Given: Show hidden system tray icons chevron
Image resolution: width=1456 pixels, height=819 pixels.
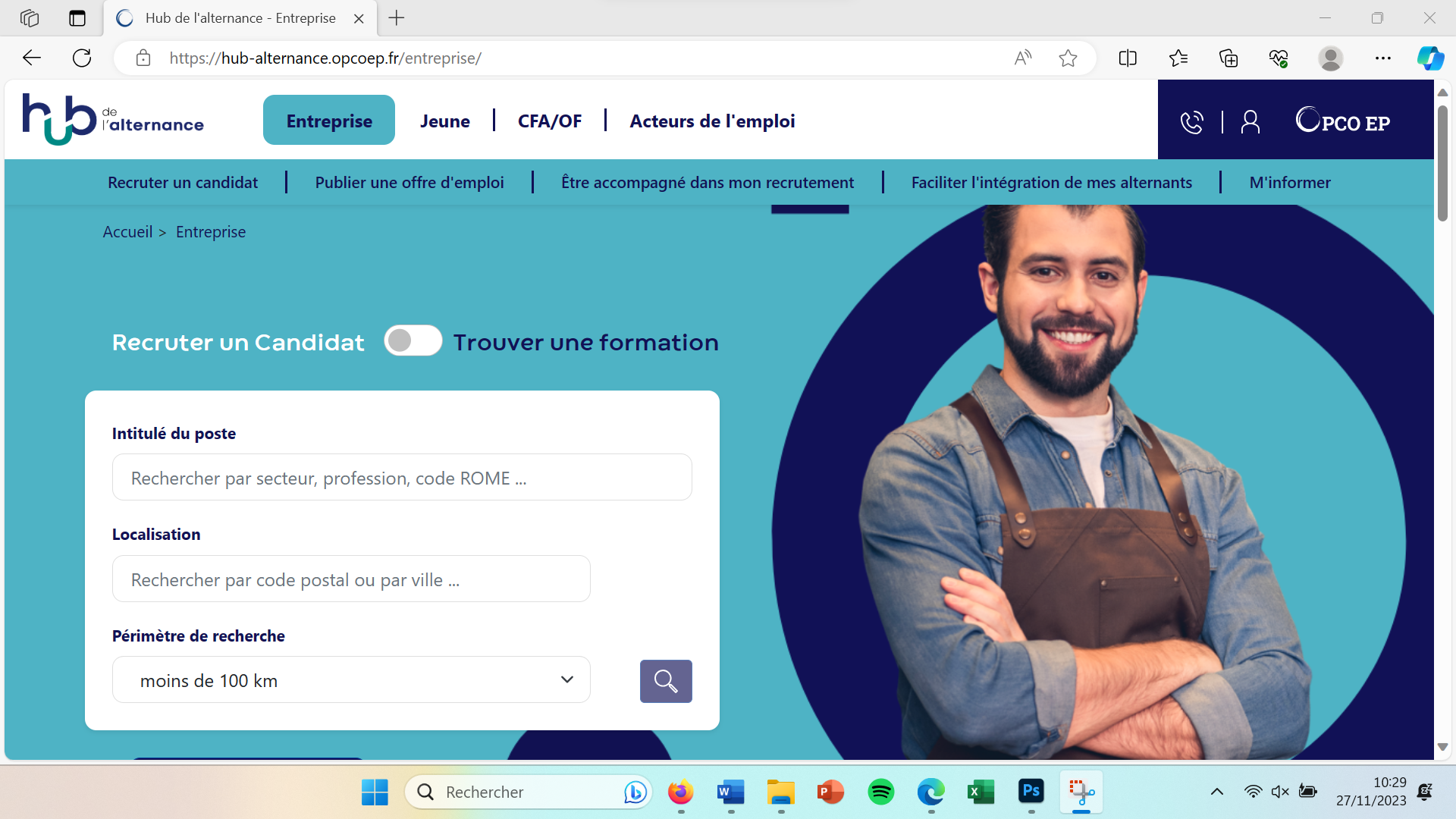Looking at the screenshot, I should click(x=1217, y=792).
